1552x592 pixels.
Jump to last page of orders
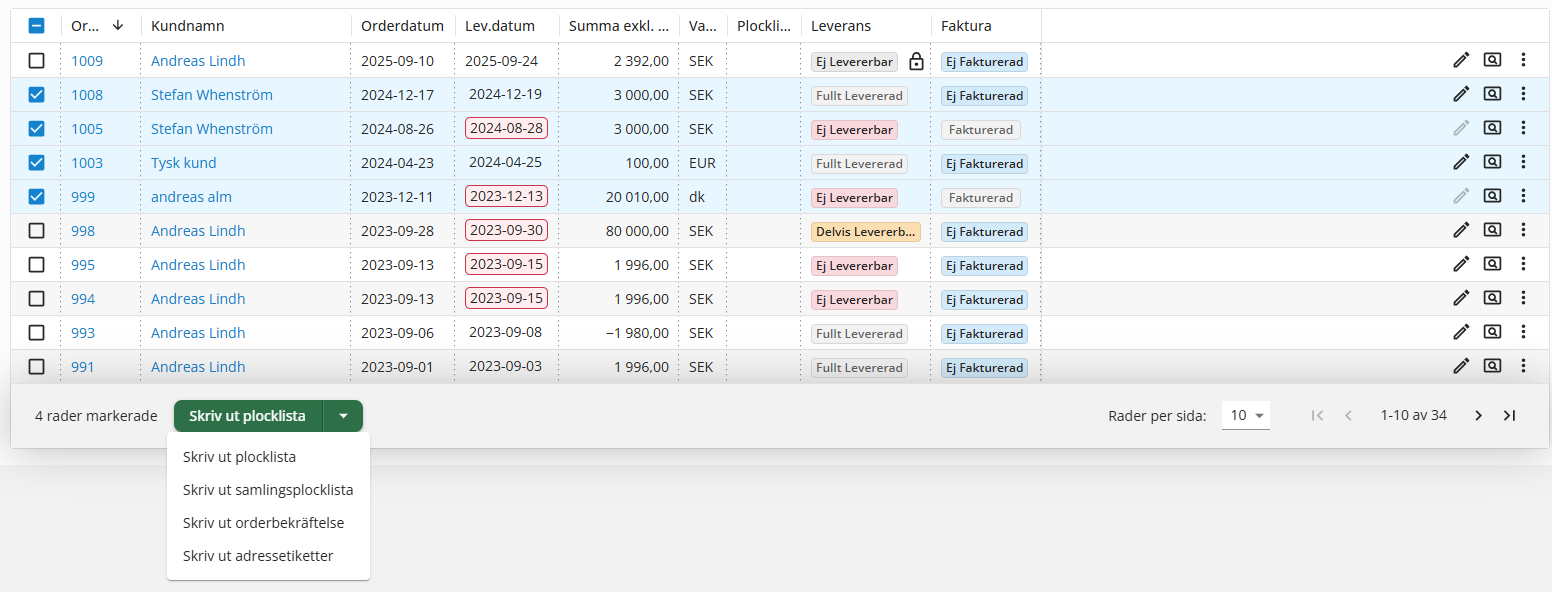pos(1510,416)
